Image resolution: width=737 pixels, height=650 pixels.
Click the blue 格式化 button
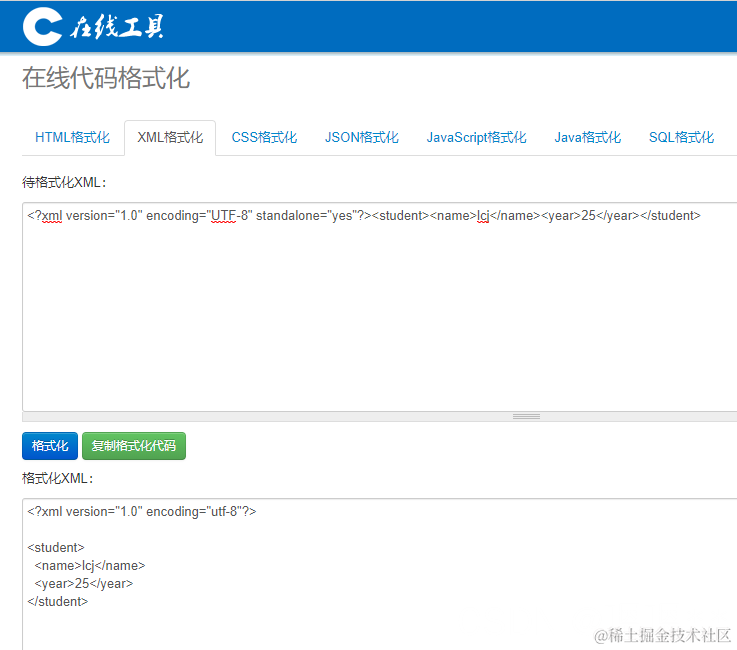click(x=50, y=446)
